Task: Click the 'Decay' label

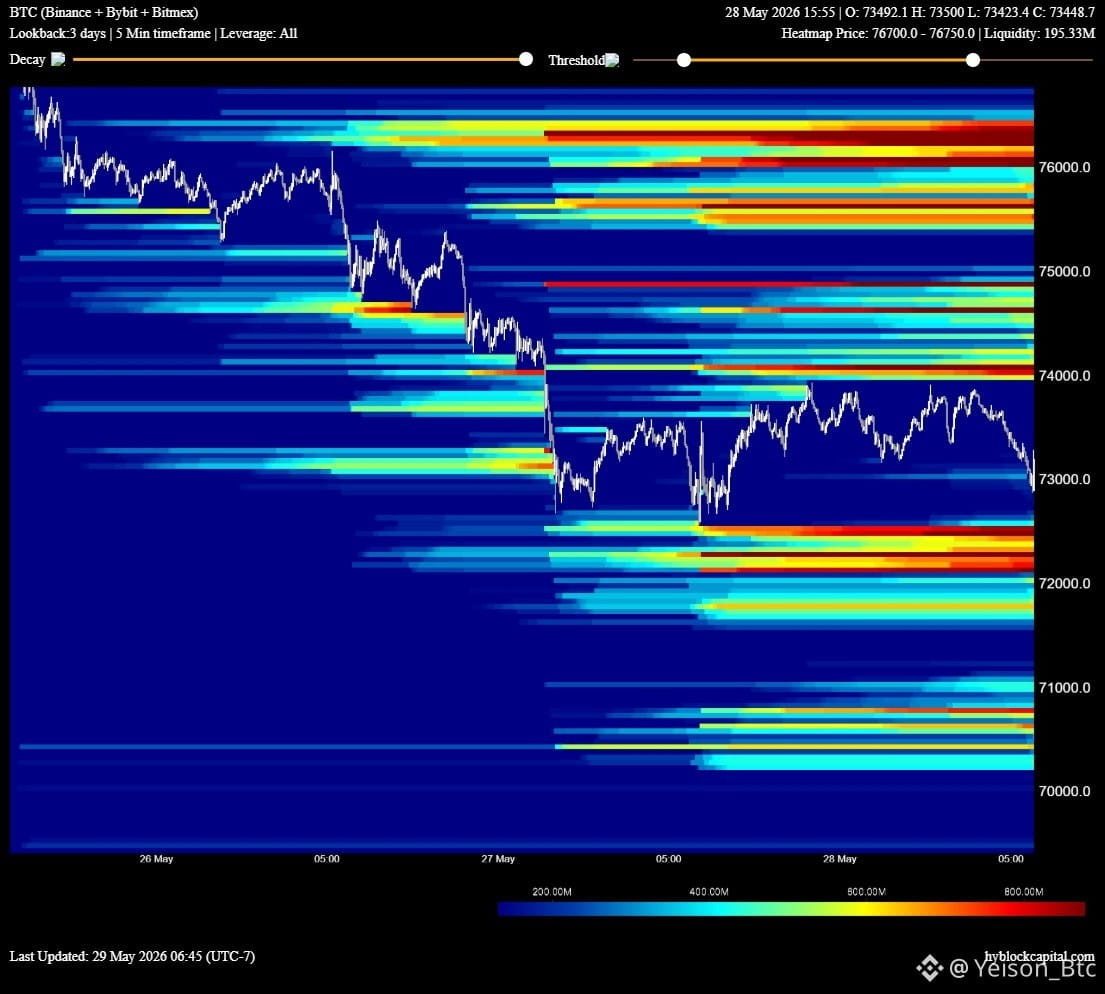Action: point(27,59)
